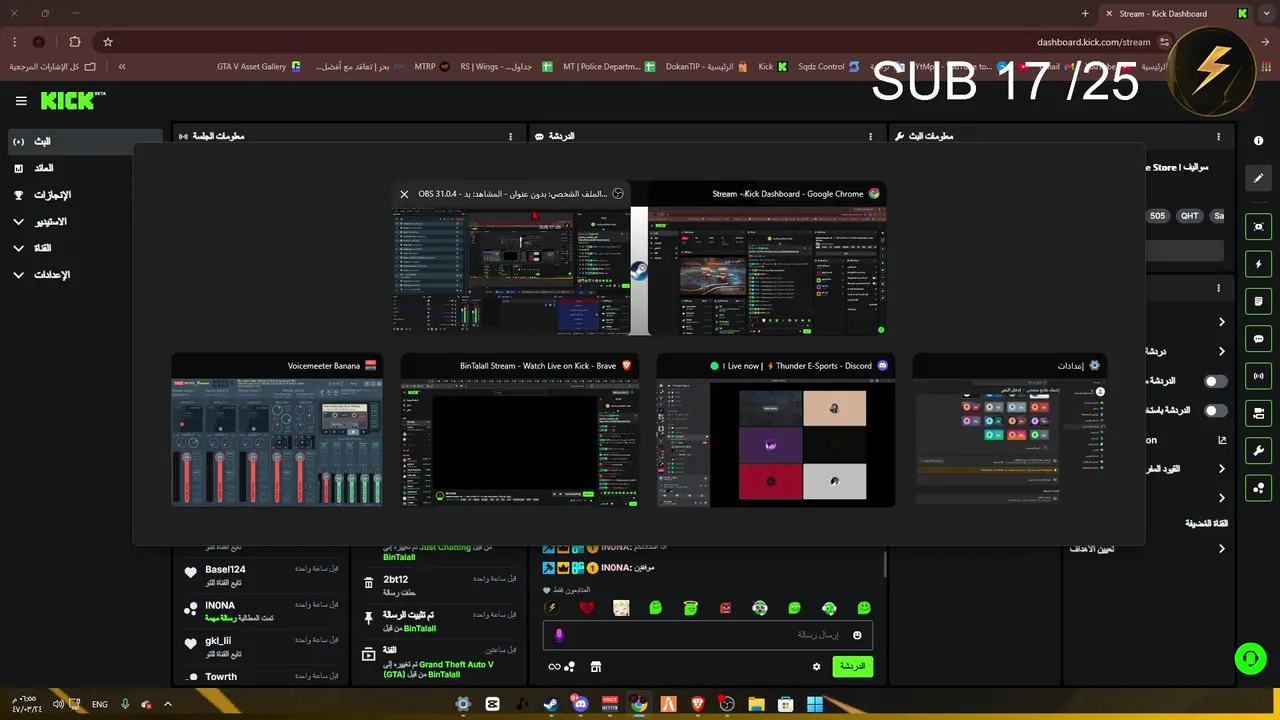Click the Kick logo

pos(72,100)
